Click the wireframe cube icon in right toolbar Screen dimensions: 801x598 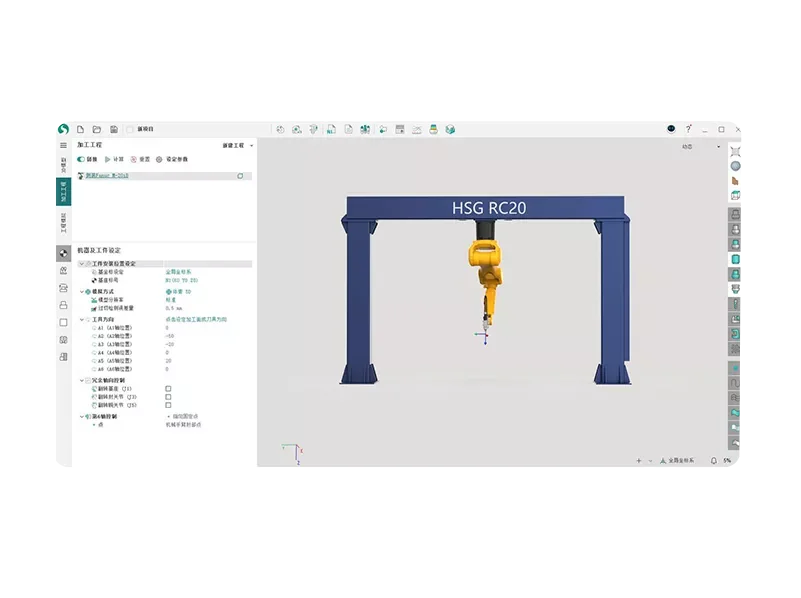tap(735, 195)
